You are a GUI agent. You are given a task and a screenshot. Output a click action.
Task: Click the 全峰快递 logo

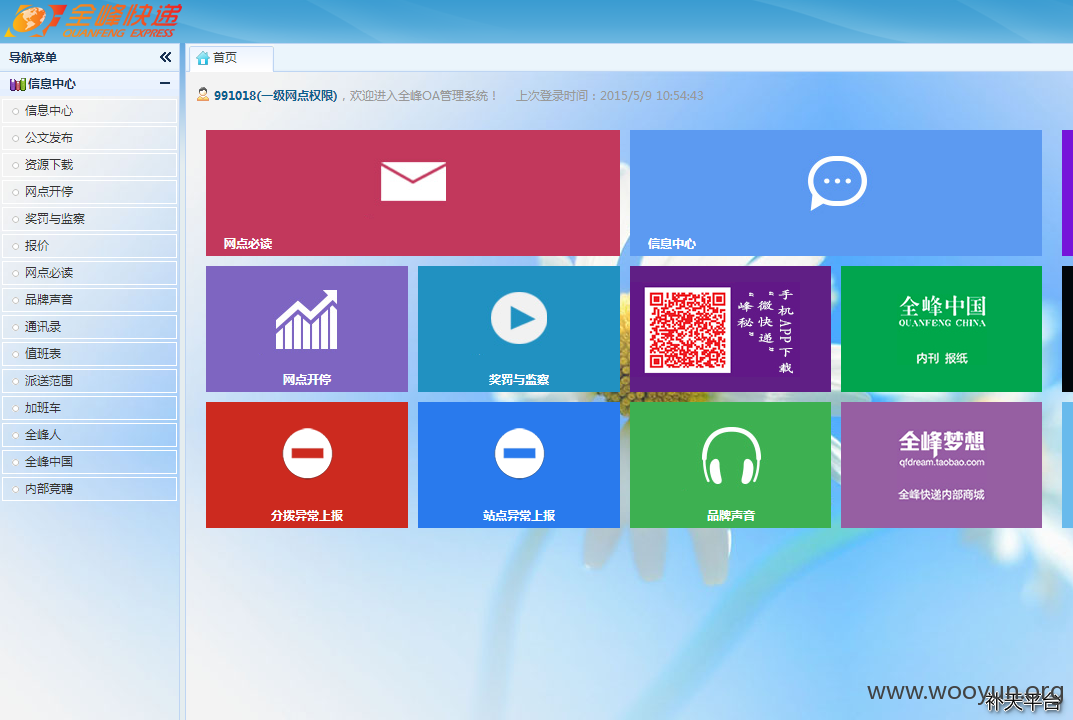tap(94, 21)
